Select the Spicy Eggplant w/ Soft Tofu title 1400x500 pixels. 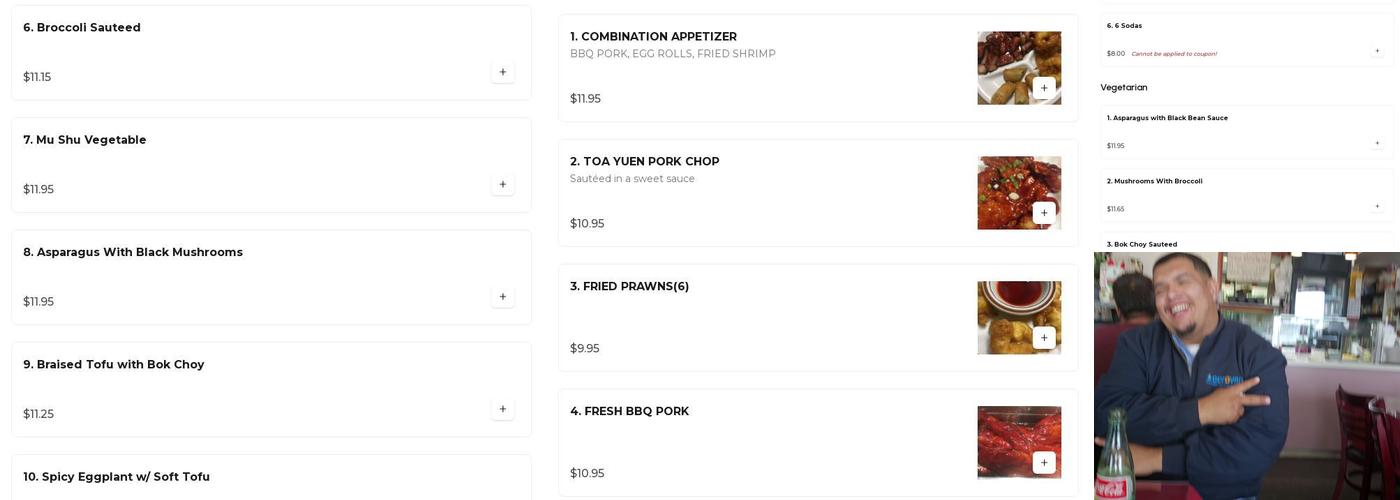[116, 477]
